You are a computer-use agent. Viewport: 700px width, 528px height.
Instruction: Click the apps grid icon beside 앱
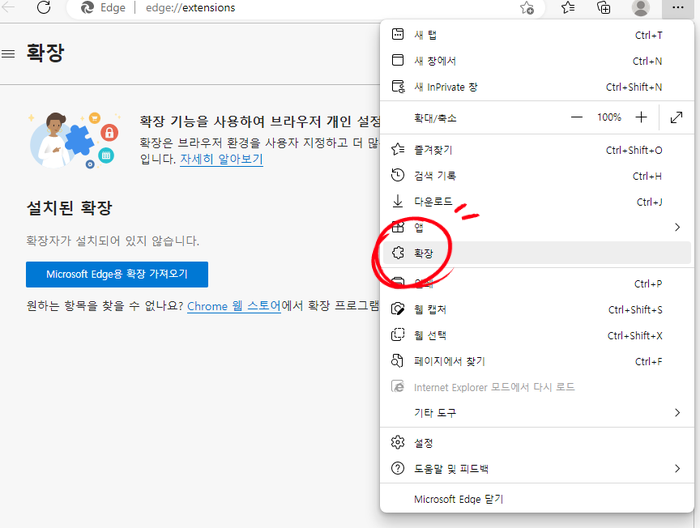[397, 227]
